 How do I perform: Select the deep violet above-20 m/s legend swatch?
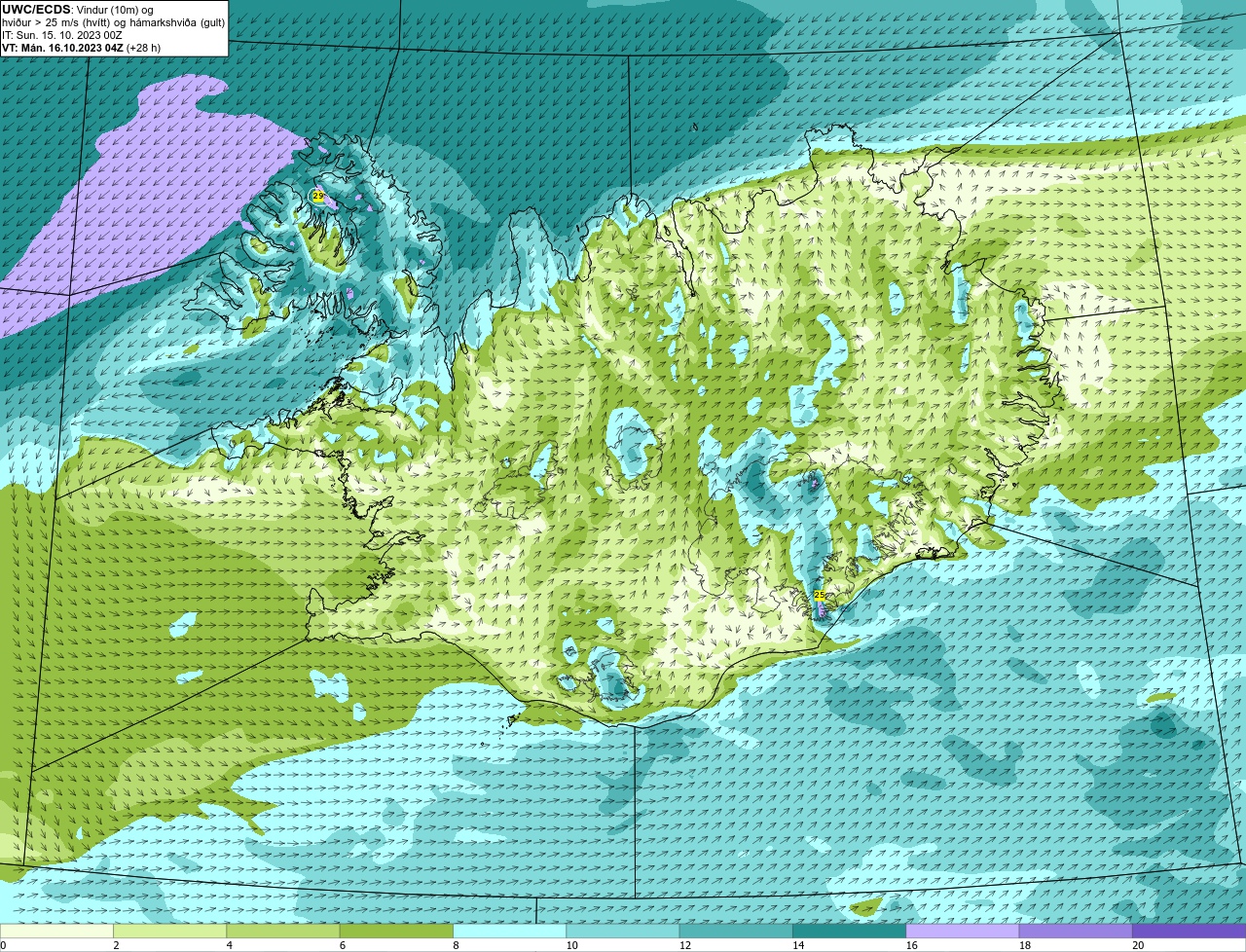[1190, 931]
